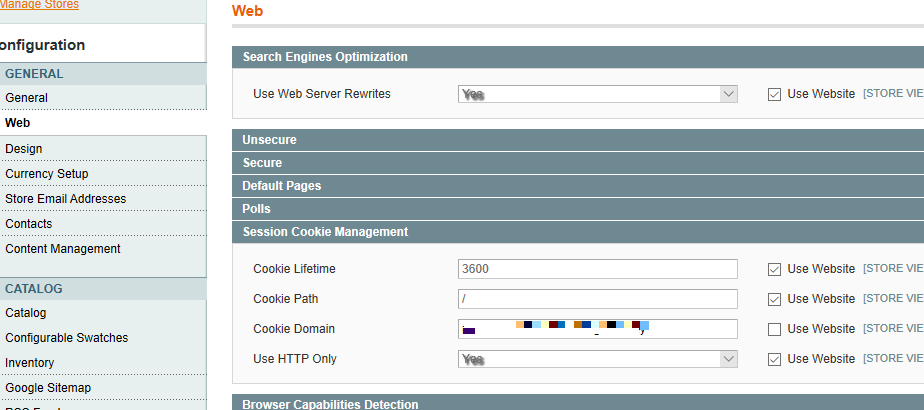Open Content Management configuration
The image size is (924, 410).
(62, 249)
